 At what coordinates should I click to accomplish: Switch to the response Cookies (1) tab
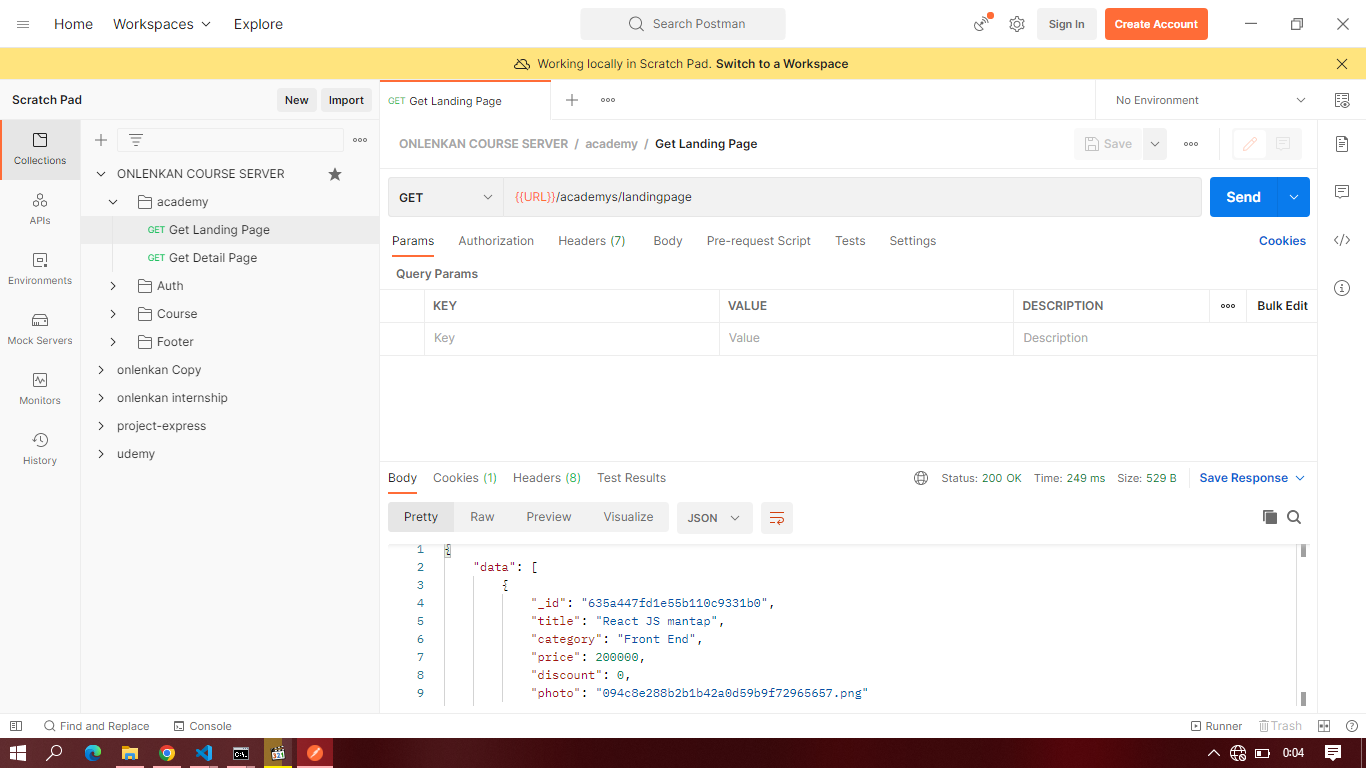click(465, 478)
